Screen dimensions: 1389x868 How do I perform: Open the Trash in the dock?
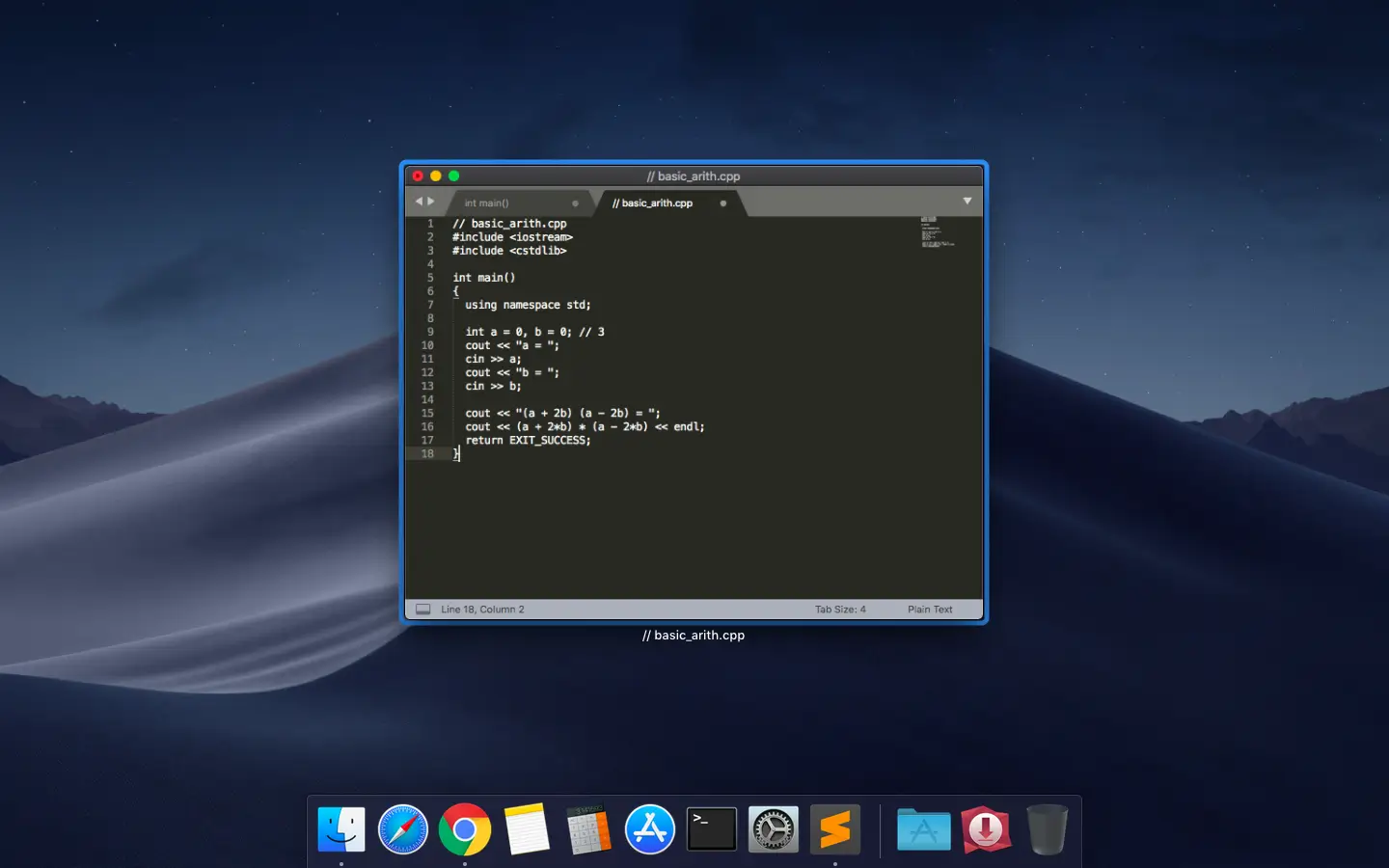coord(1047,829)
